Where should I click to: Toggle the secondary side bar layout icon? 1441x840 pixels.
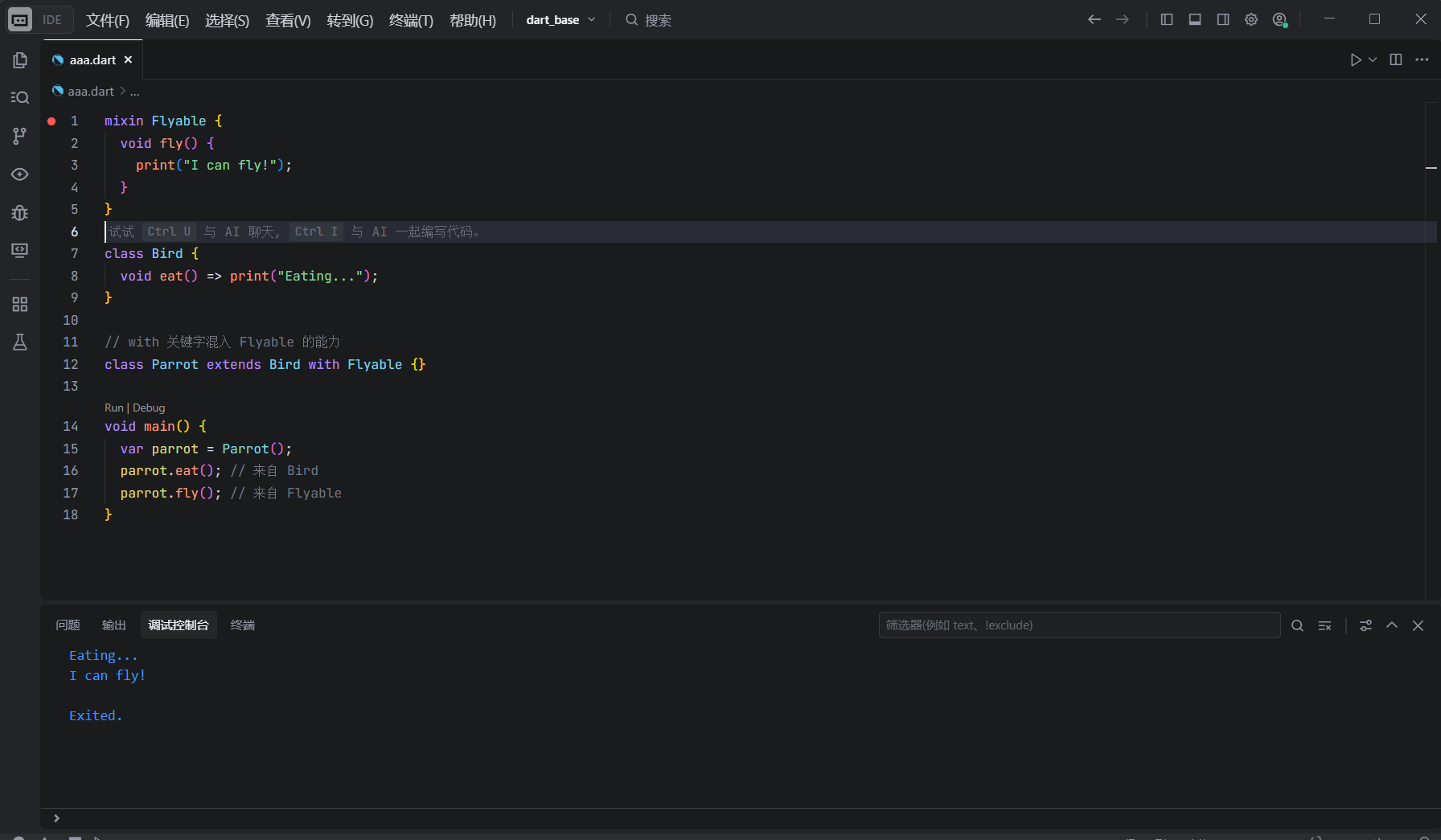point(1223,19)
